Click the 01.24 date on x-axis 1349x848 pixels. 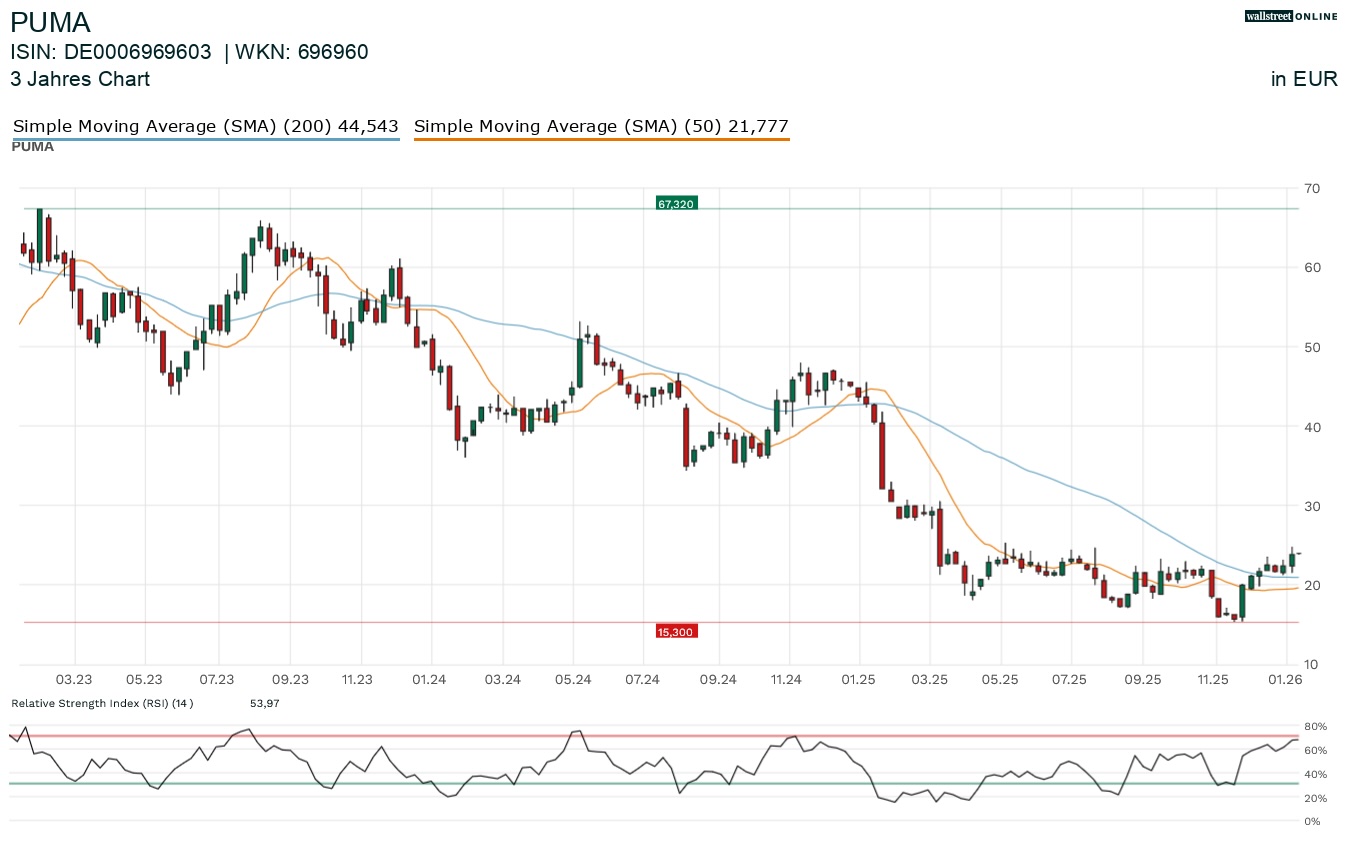(x=430, y=680)
